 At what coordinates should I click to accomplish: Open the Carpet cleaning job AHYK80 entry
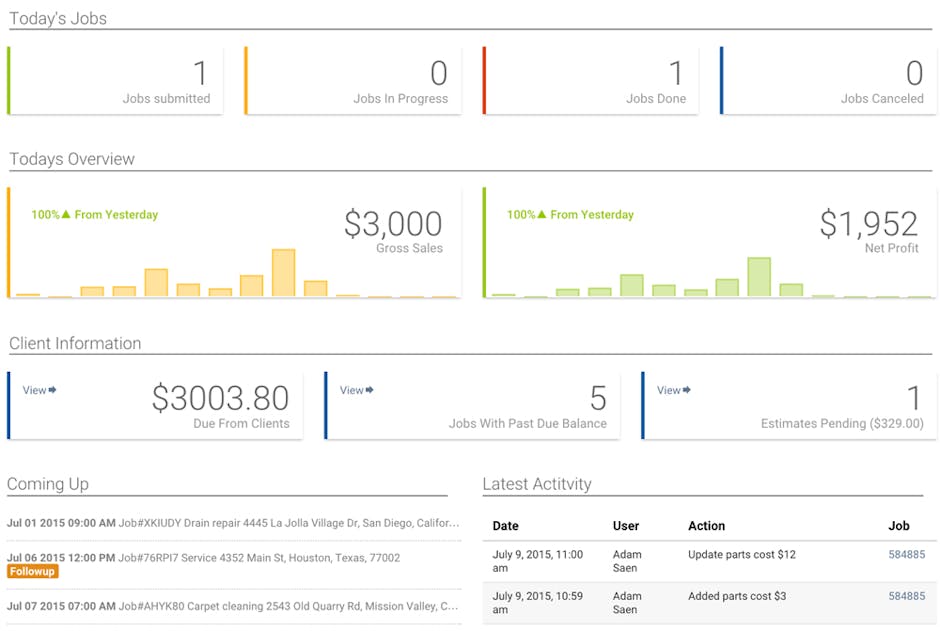(233, 606)
